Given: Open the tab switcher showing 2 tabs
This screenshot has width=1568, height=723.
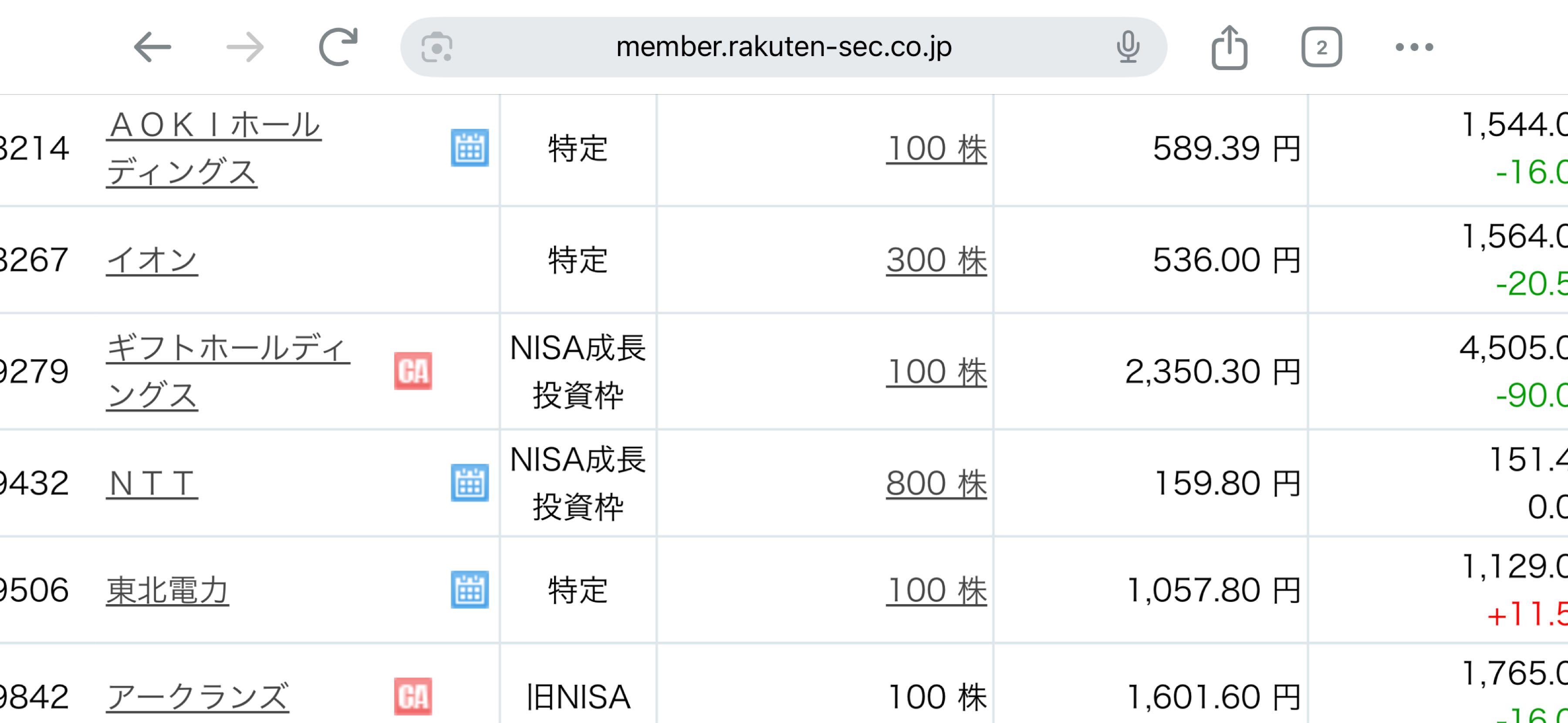Looking at the screenshot, I should (1321, 47).
